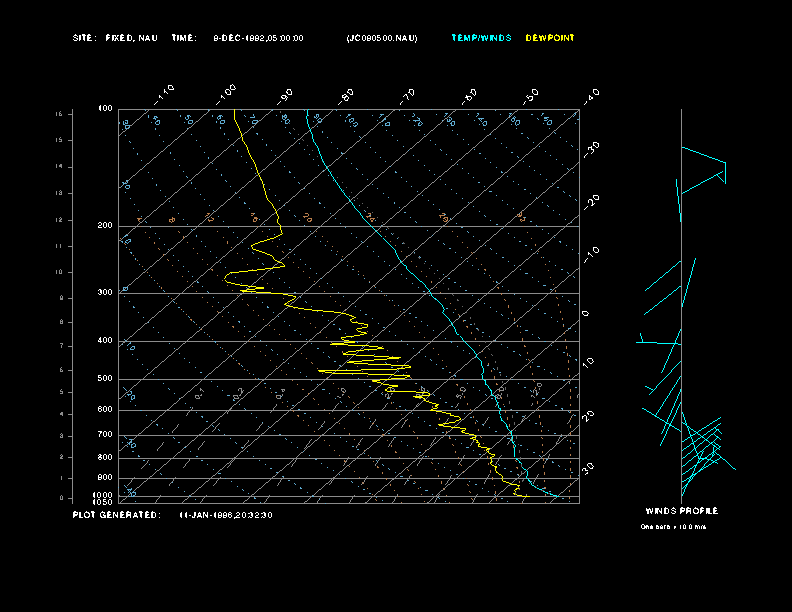Click the -40 temperature axis label
Viewport: 792px width, 612px height.
tap(591, 95)
